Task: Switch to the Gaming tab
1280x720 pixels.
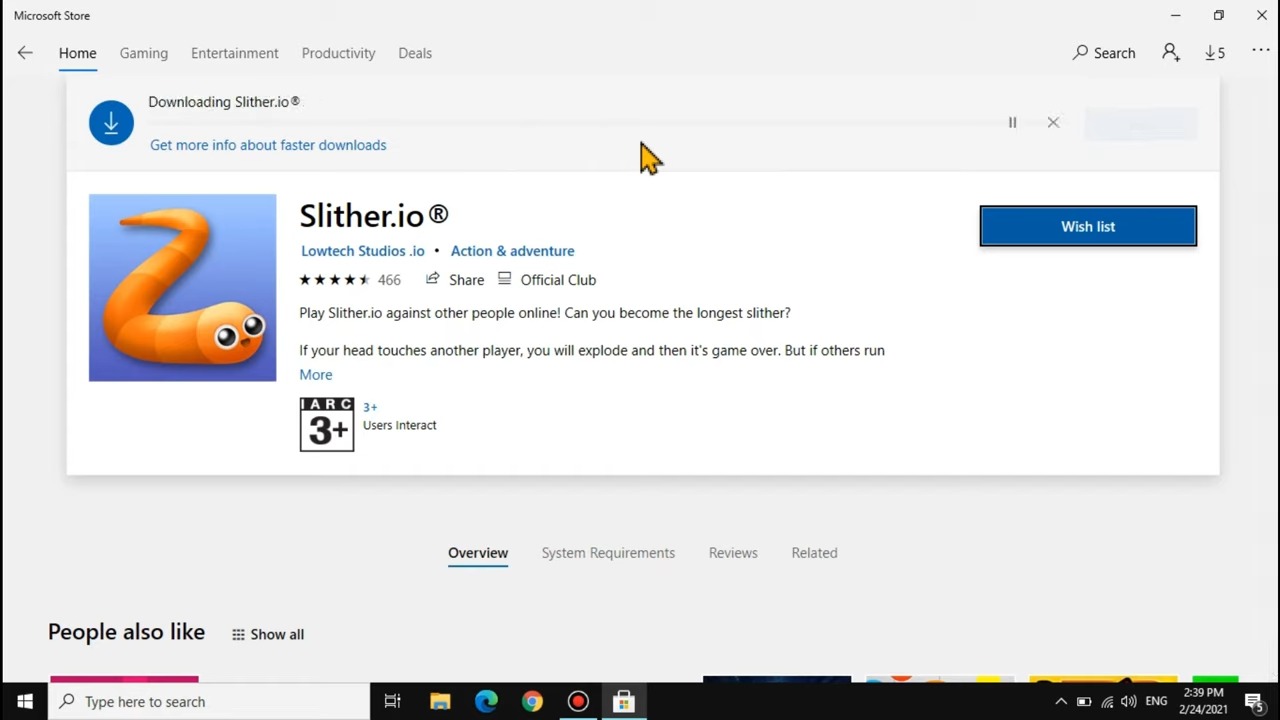Action: pos(144,53)
